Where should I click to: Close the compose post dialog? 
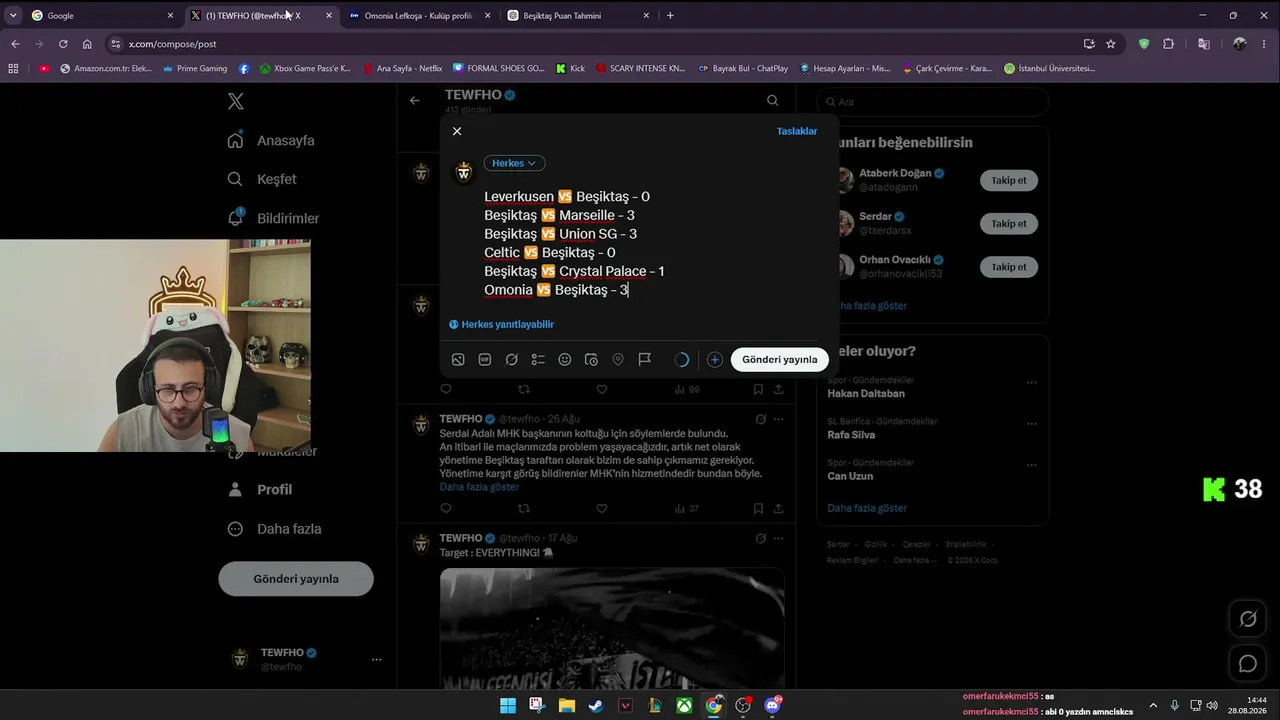pos(457,131)
